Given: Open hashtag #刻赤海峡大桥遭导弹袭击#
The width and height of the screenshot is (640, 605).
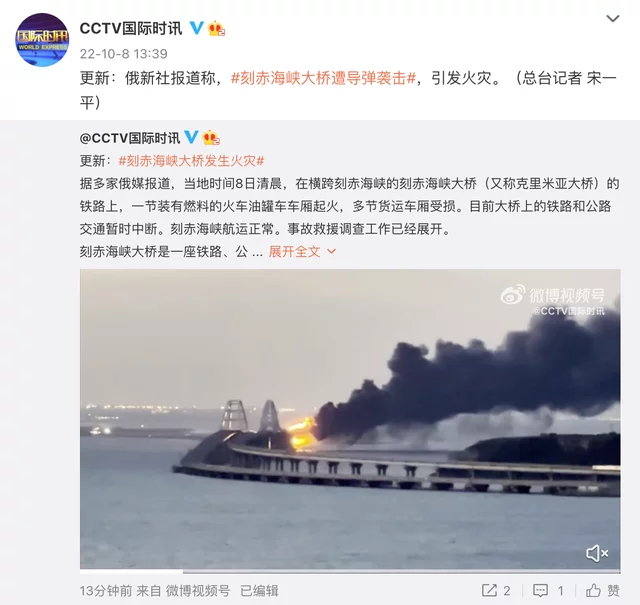Looking at the screenshot, I should click(323, 78).
